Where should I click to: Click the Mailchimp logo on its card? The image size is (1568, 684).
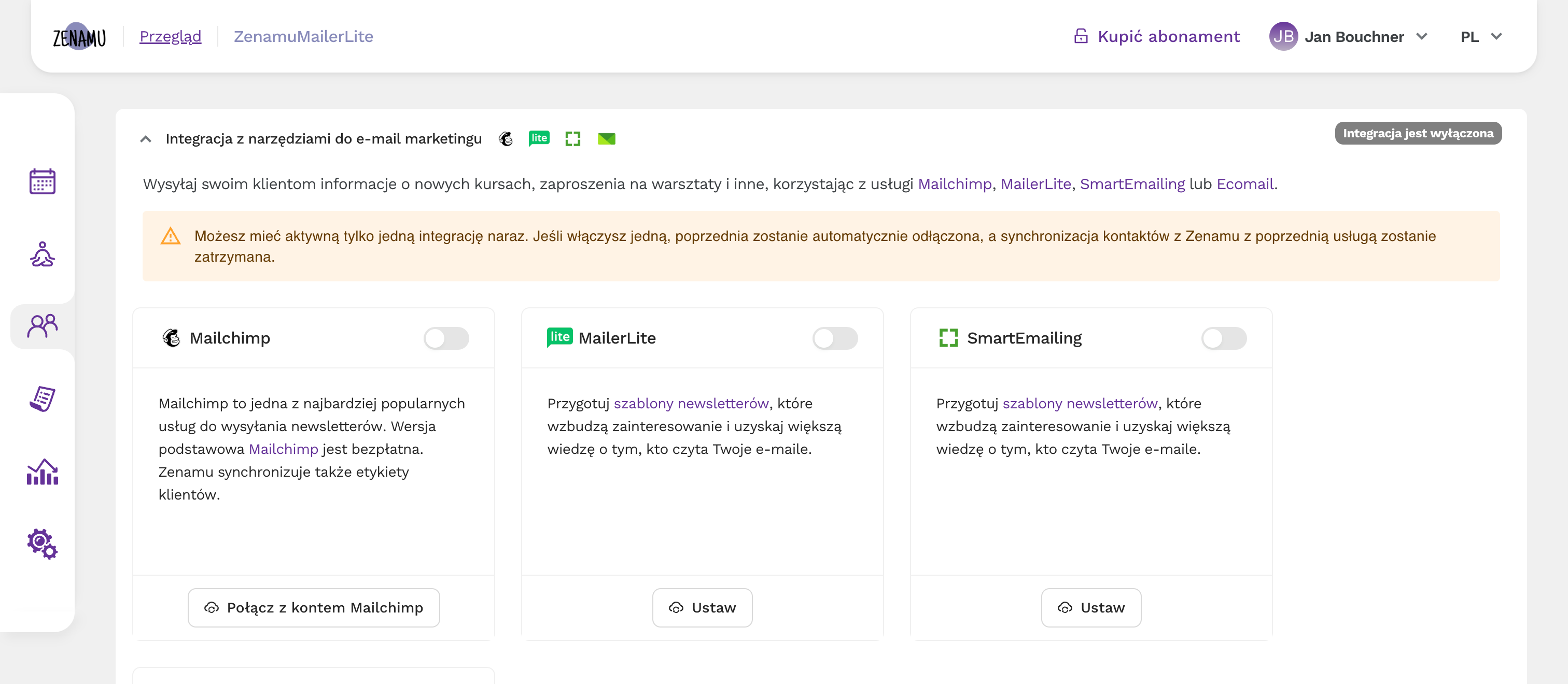pyautogui.click(x=171, y=338)
